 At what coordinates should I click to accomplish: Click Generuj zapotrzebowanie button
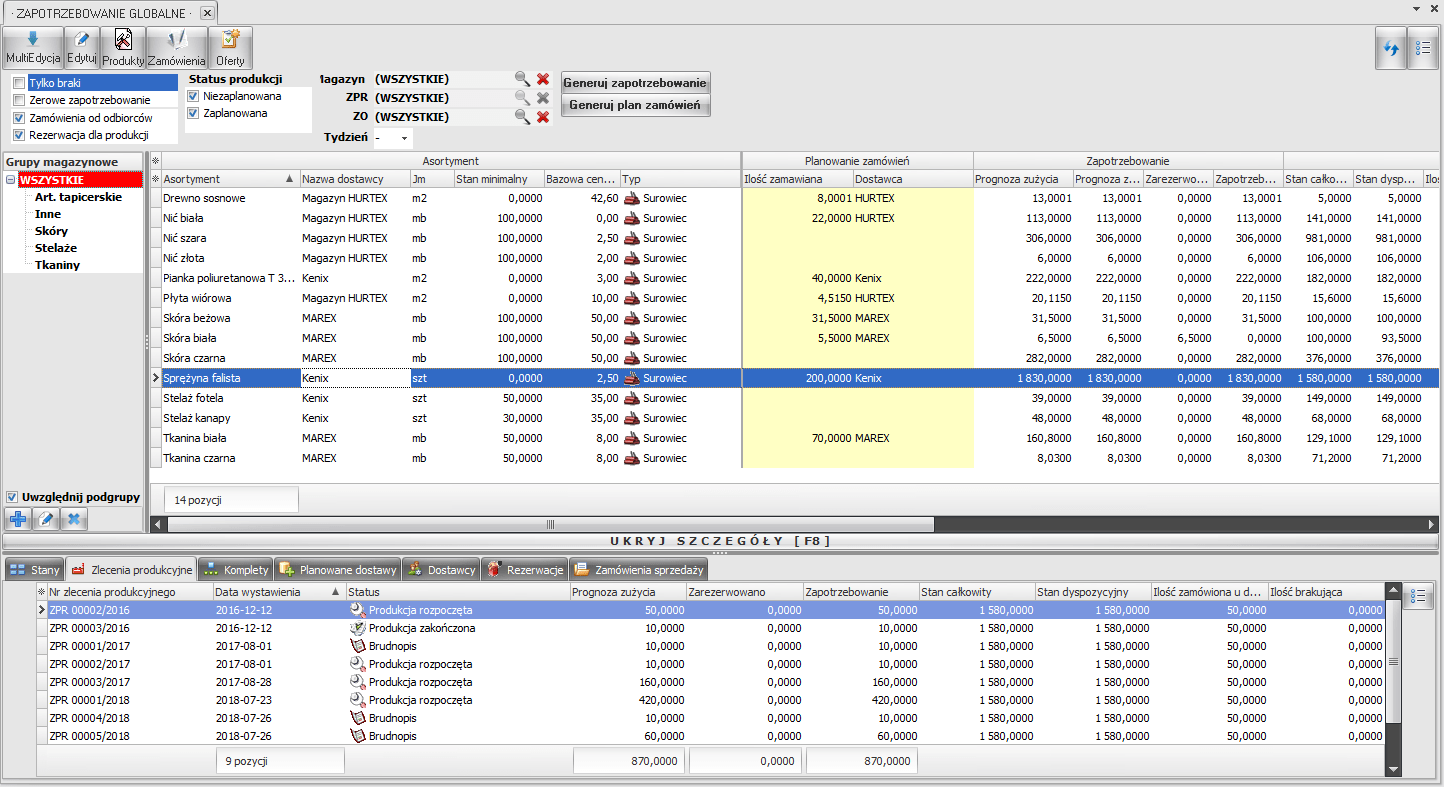coord(635,83)
